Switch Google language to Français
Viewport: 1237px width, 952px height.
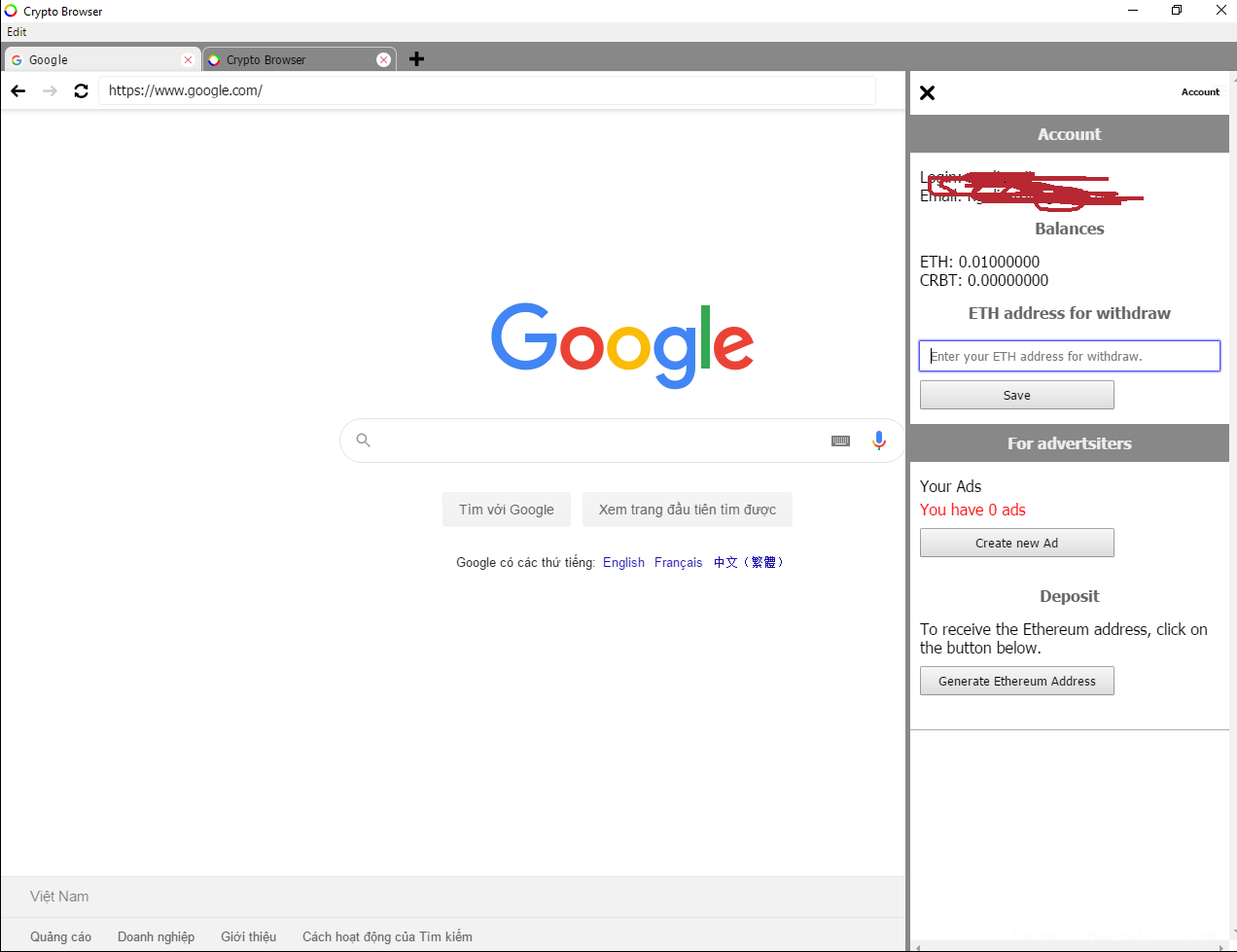[678, 562]
